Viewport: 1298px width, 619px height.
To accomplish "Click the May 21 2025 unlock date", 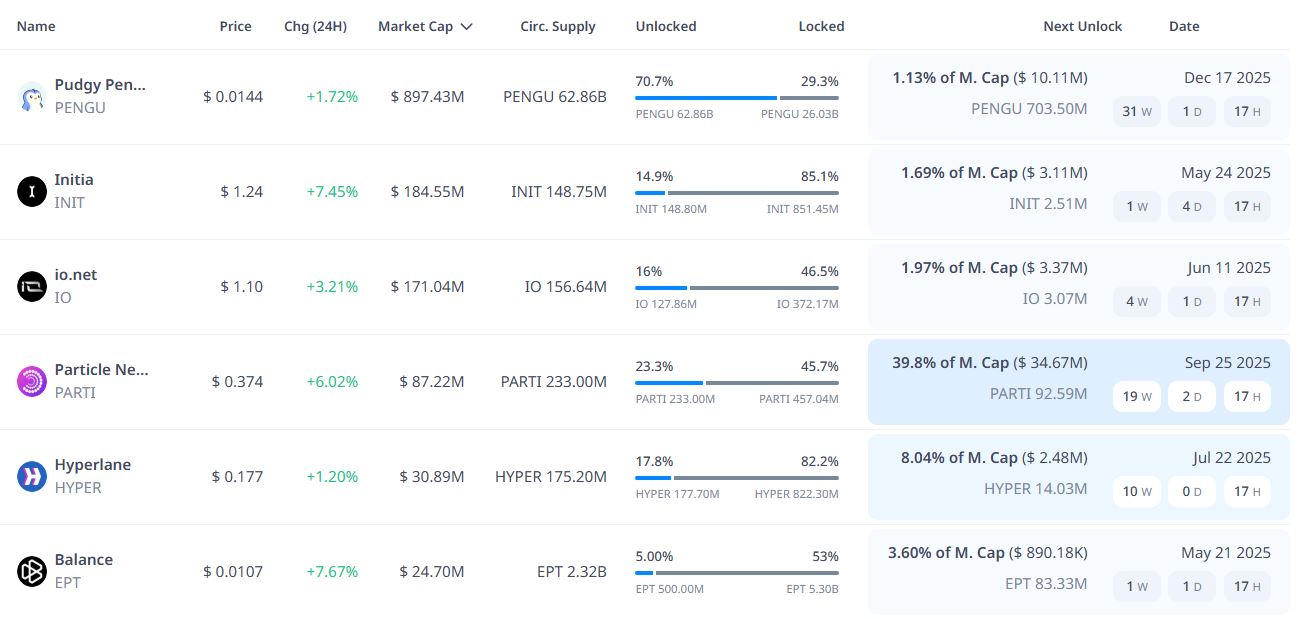I will point(1226,553).
